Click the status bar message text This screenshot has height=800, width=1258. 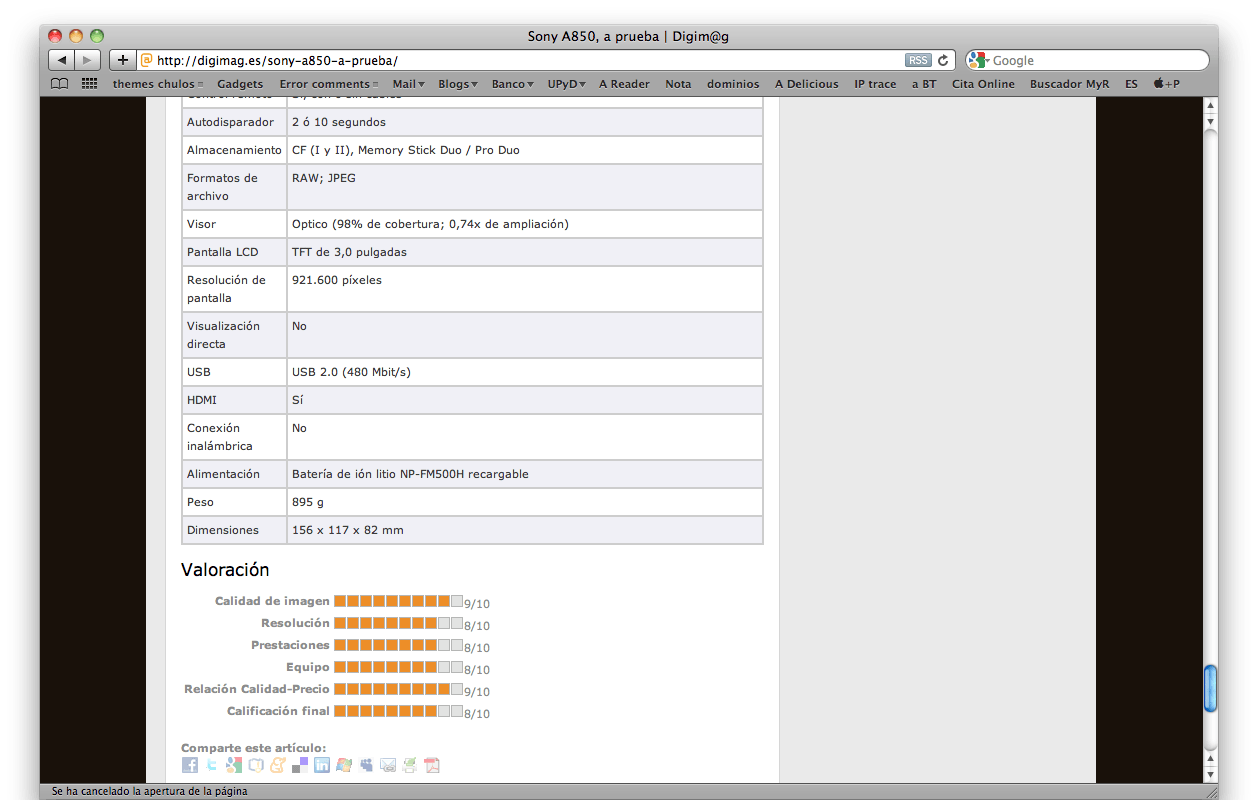coord(149,791)
